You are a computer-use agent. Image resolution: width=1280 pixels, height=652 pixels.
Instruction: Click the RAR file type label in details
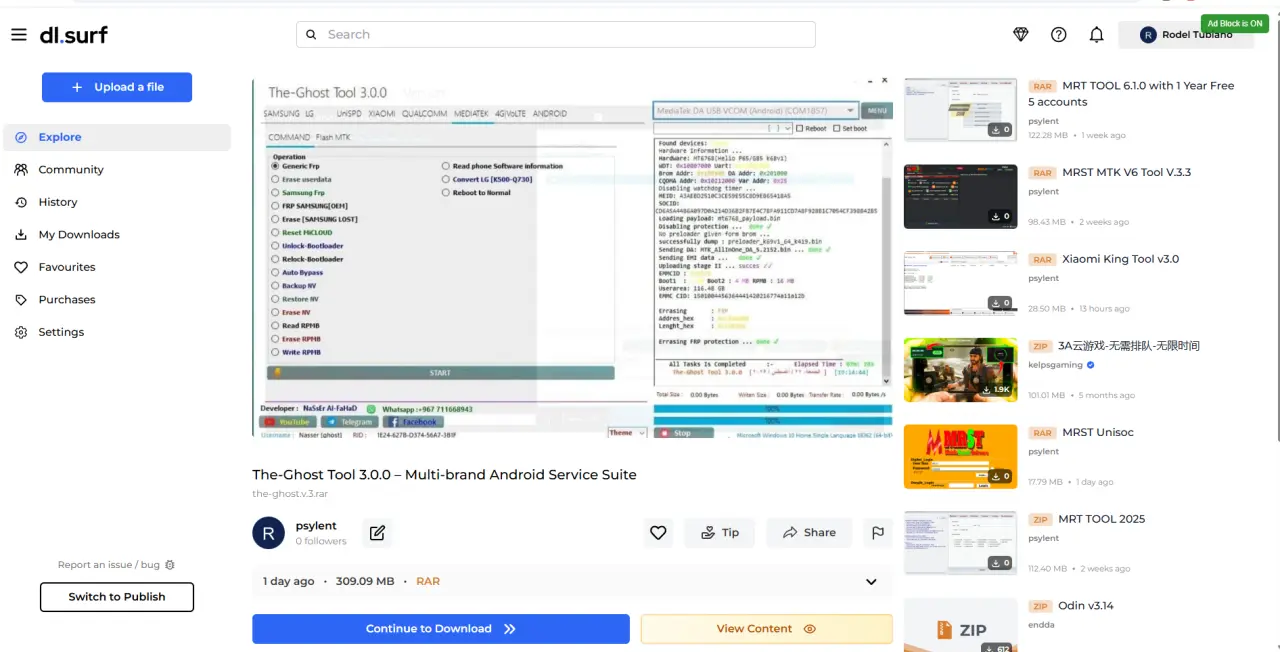click(428, 581)
